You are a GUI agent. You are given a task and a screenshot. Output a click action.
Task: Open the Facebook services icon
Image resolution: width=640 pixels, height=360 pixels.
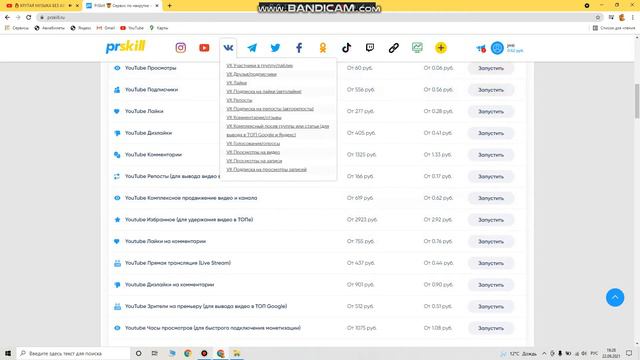(299, 48)
